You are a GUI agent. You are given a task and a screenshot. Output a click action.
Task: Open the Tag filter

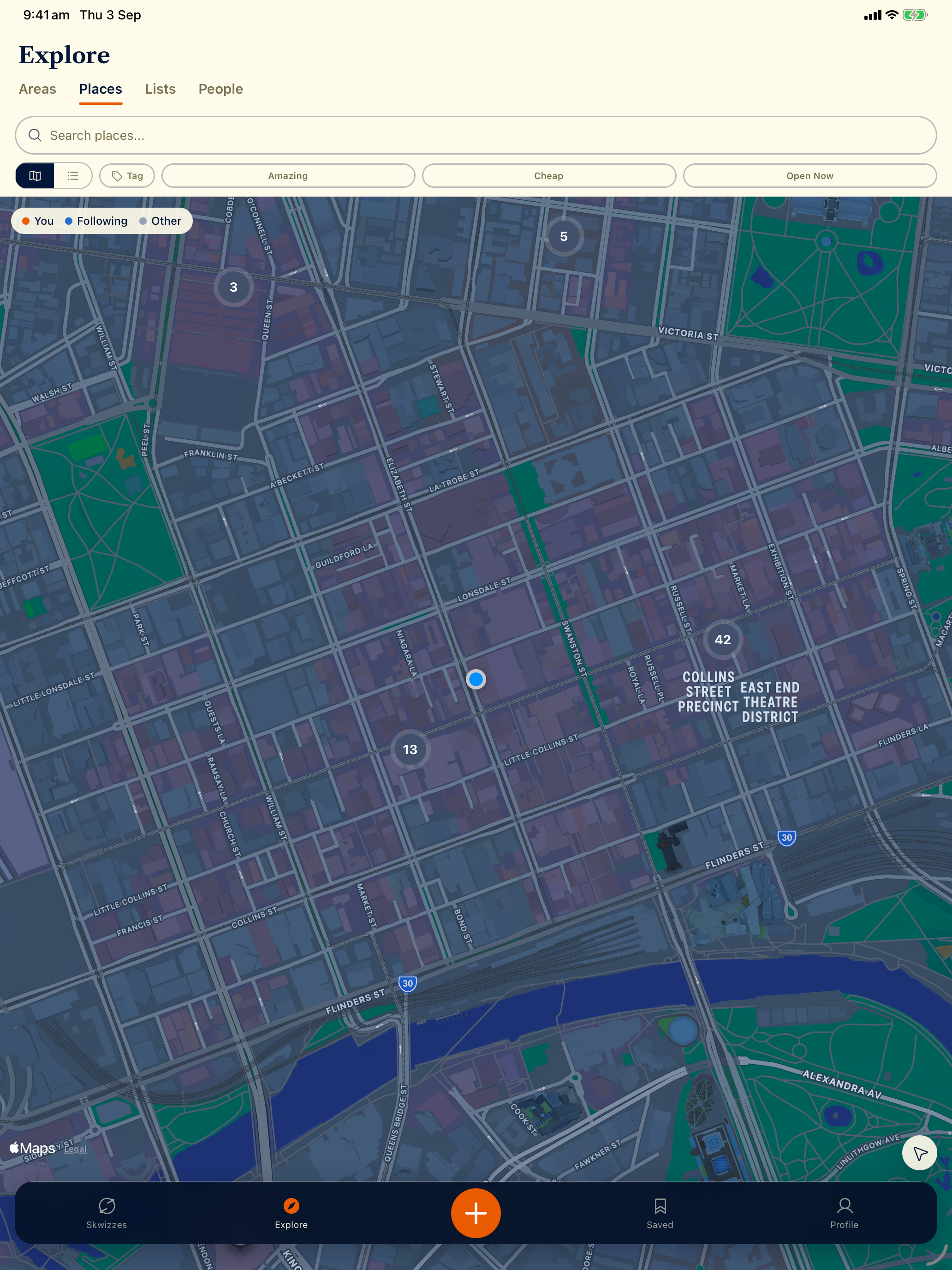[127, 176]
